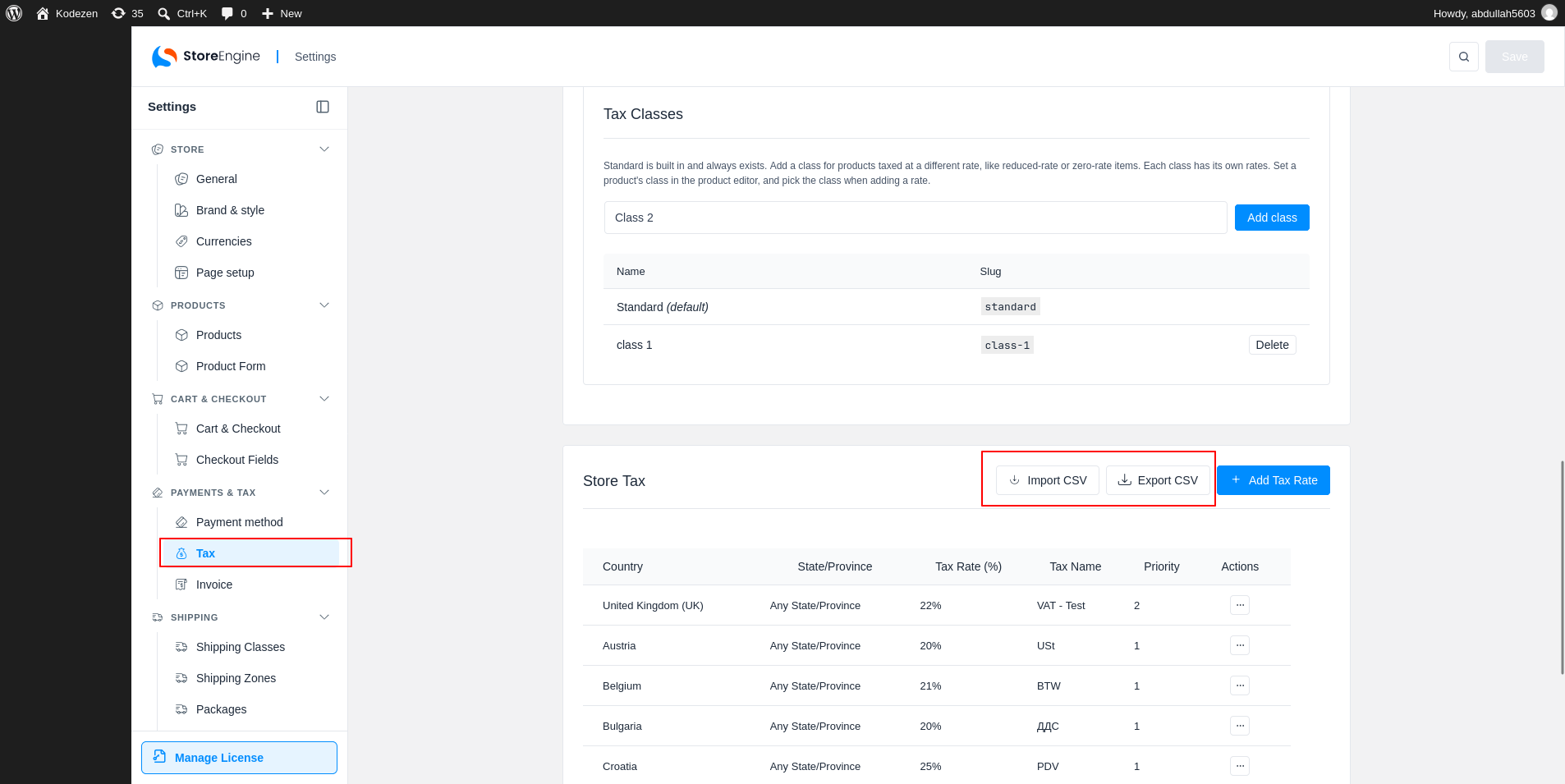Open Checkout Fields settings
This screenshot has width=1565, height=784.
click(251, 460)
